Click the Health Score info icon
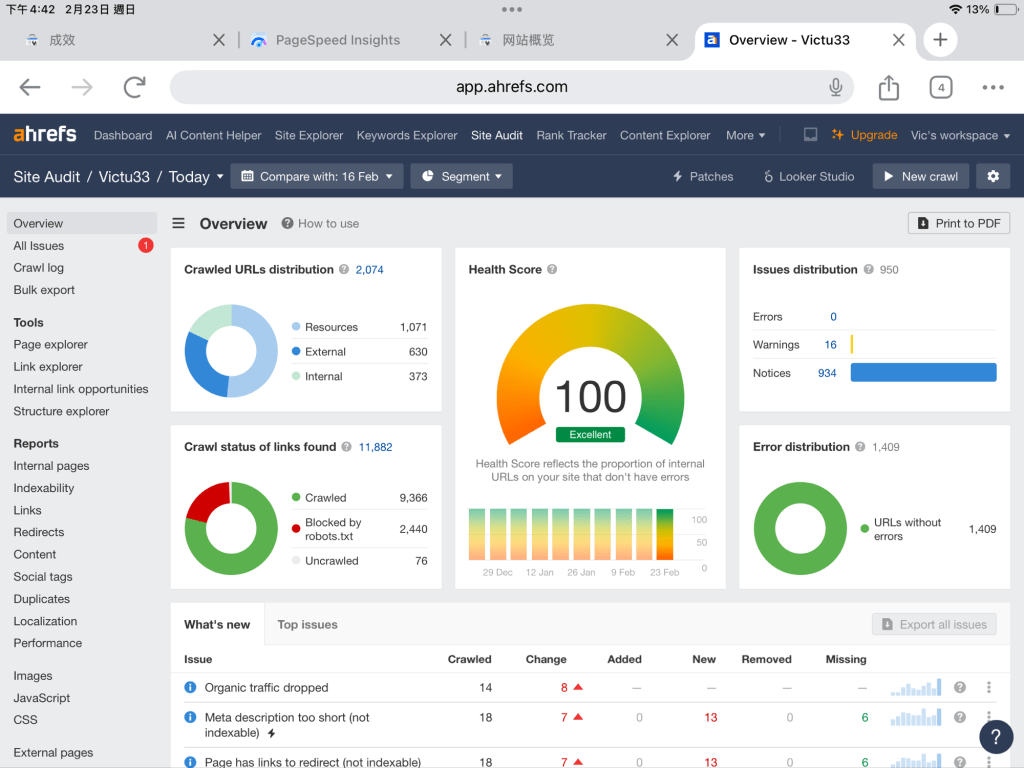Screen dimensions: 1024x768 click(x=552, y=270)
